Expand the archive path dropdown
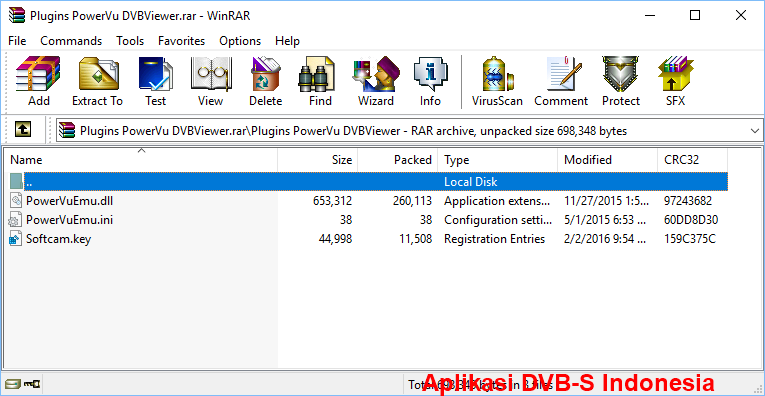 tap(755, 131)
